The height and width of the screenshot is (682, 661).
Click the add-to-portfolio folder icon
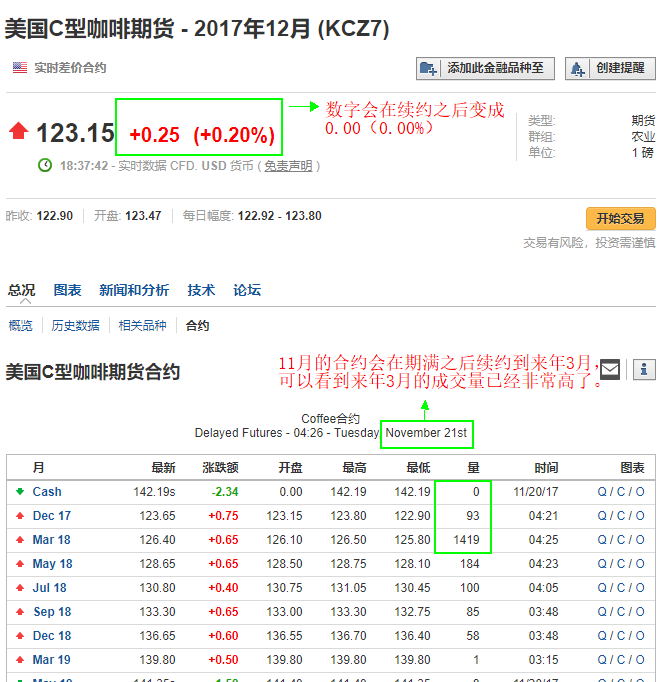[428, 68]
